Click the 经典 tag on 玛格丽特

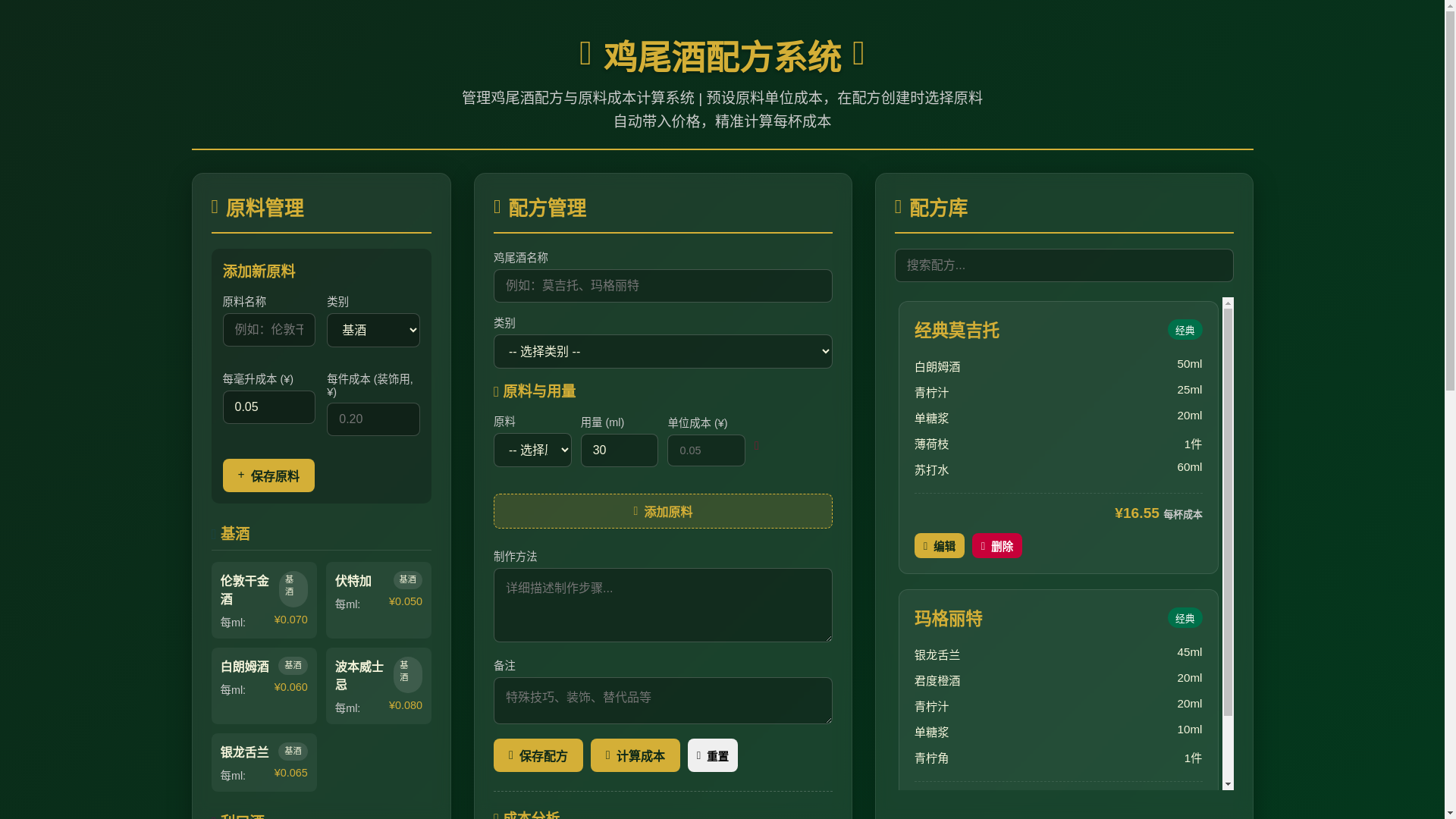click(1185, 618)
